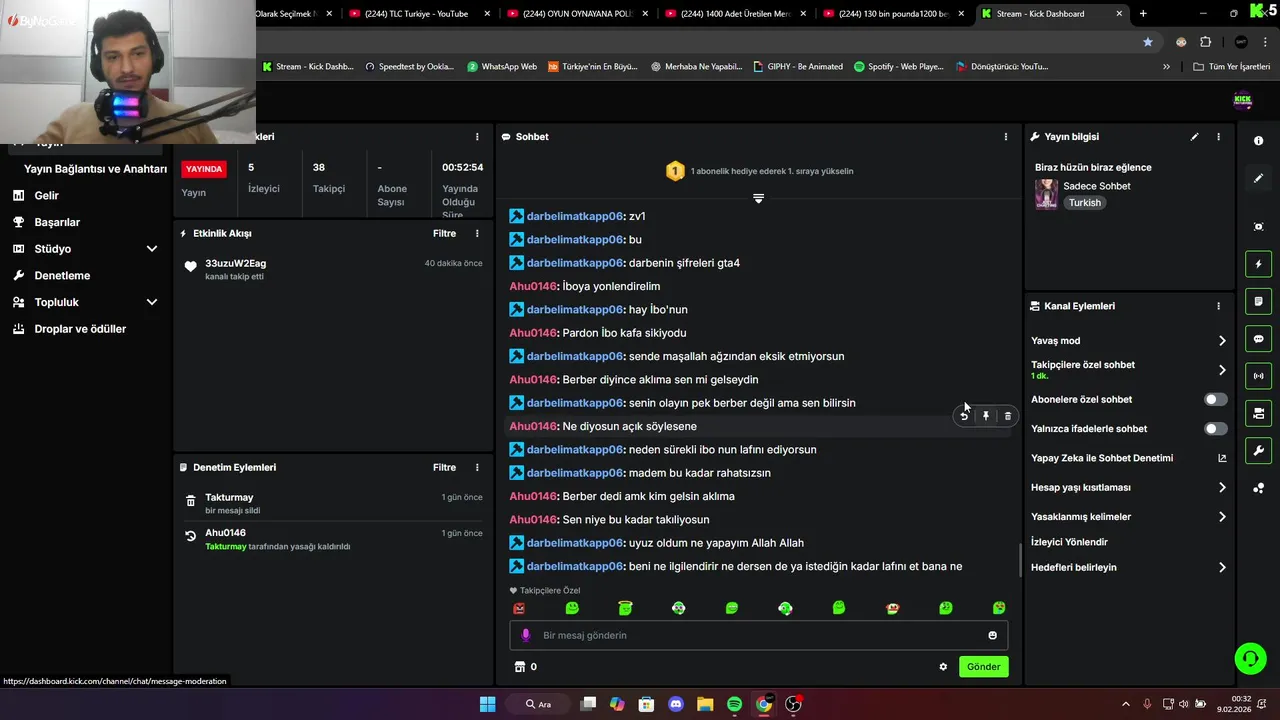Insert the red angry emote

pos(519,608)
